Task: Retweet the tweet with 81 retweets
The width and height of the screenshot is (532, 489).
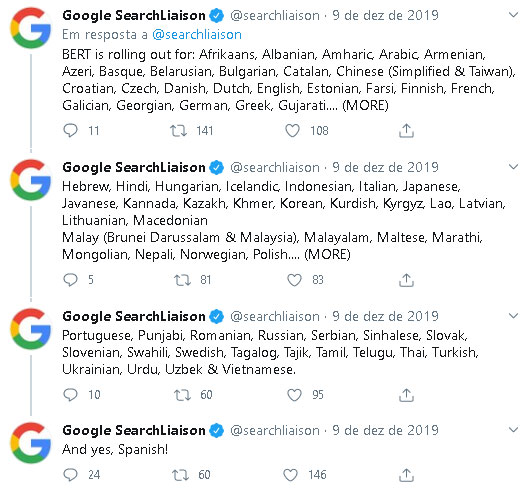Action: pos(182,280)
